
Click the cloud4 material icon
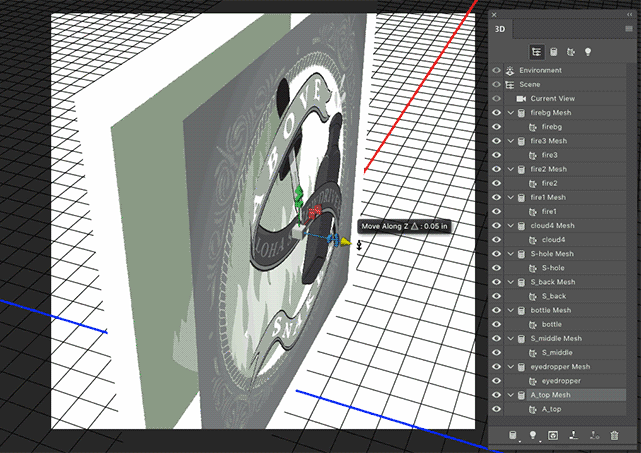coord(532,240)
